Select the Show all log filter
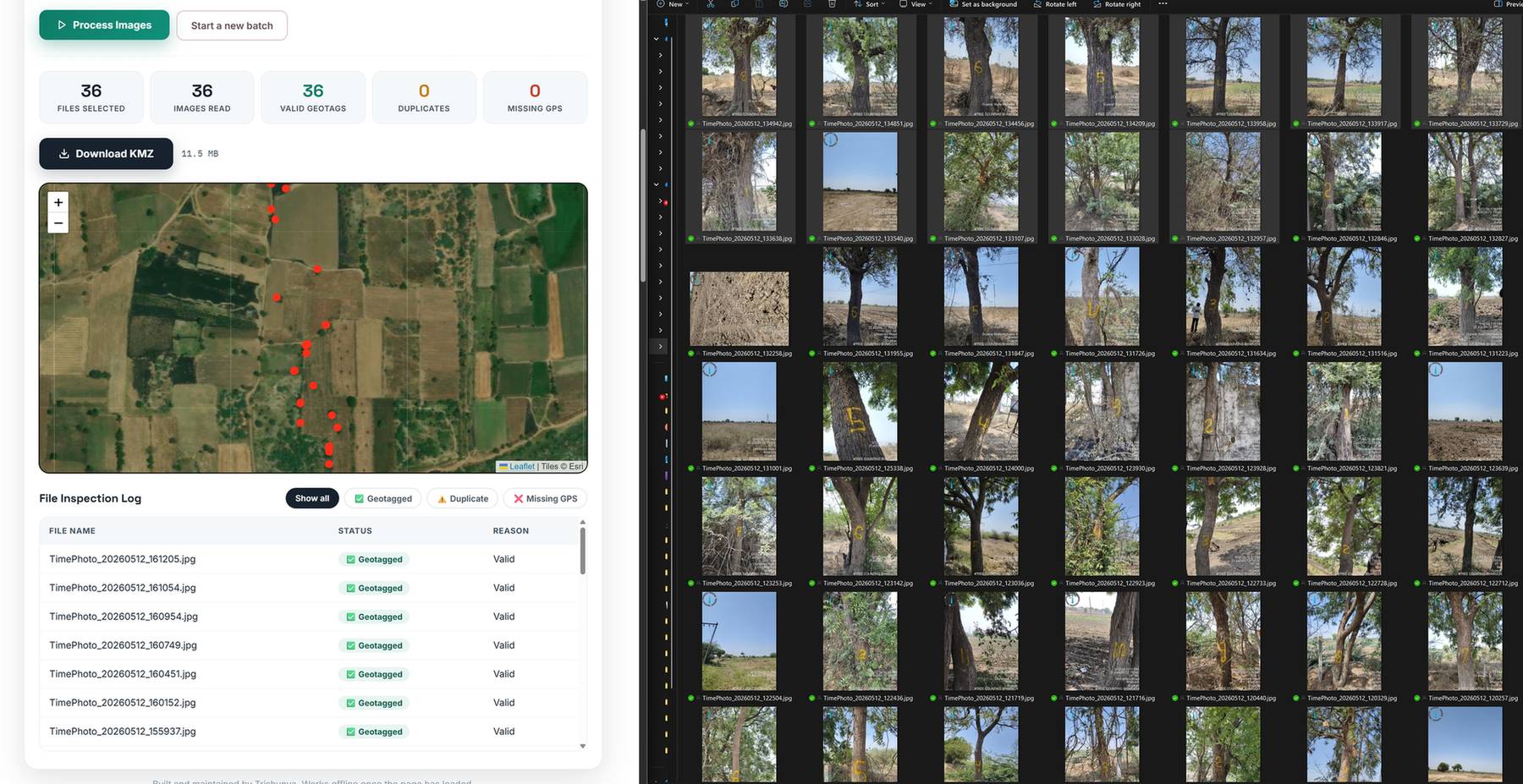Screen dimensions: 1523x784 coord(312,499)
